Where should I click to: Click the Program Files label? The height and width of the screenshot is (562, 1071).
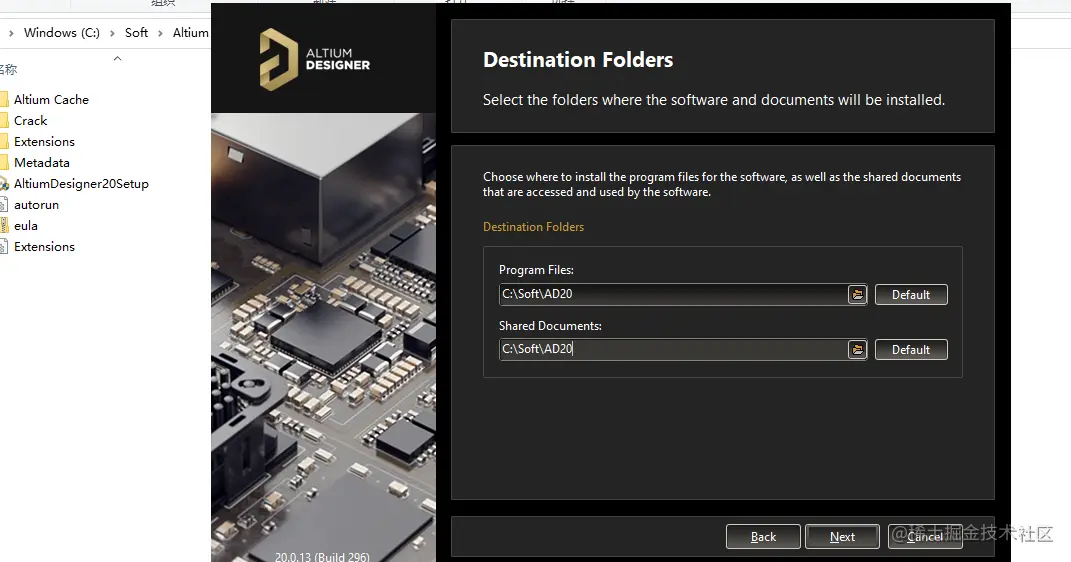536,270
